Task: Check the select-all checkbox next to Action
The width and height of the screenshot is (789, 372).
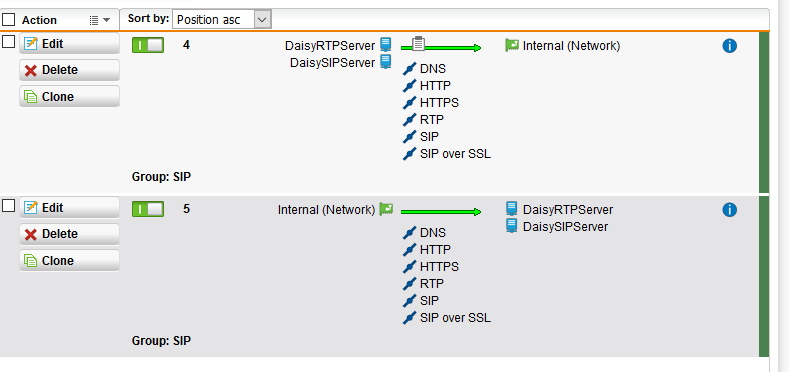Action: (9, 20)
